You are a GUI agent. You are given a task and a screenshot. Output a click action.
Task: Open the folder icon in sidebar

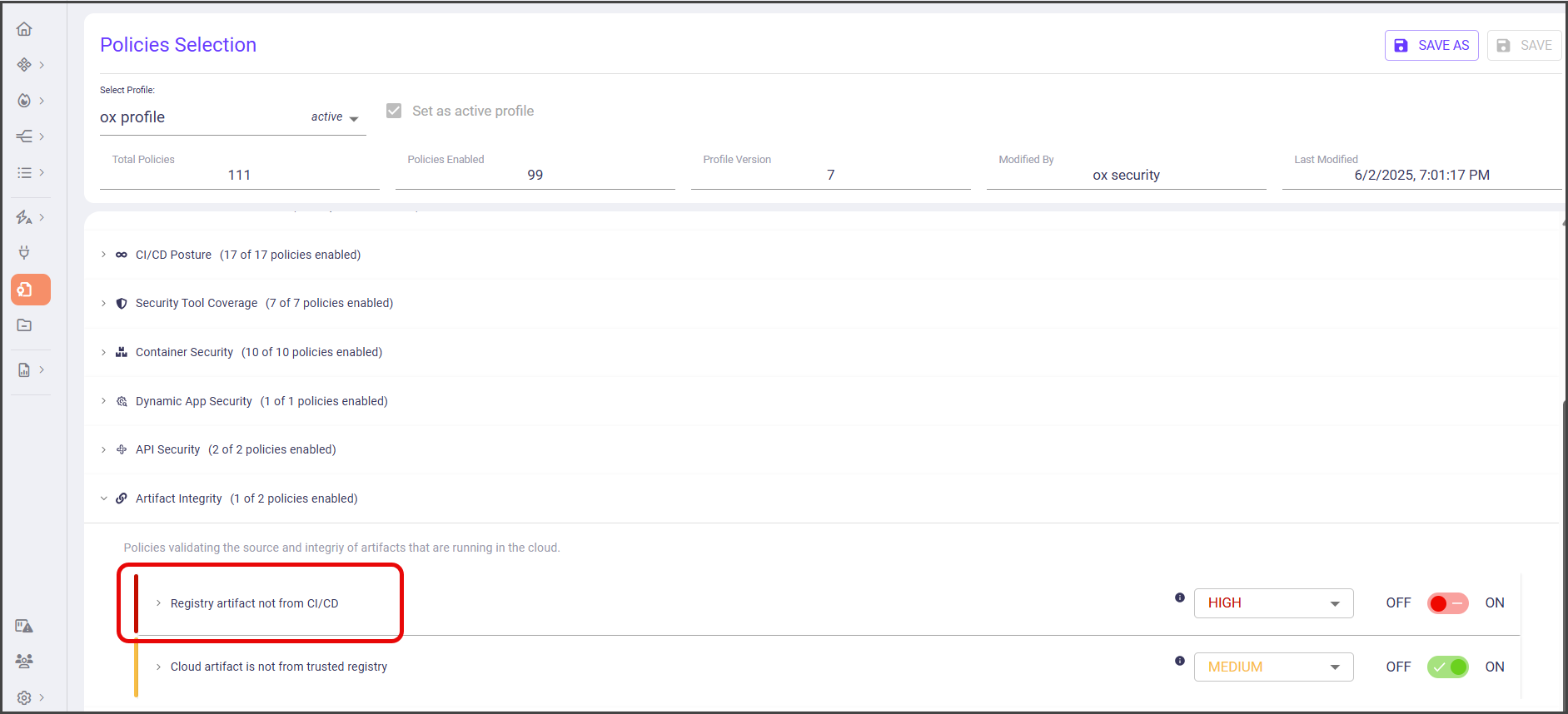click(24, 325)
